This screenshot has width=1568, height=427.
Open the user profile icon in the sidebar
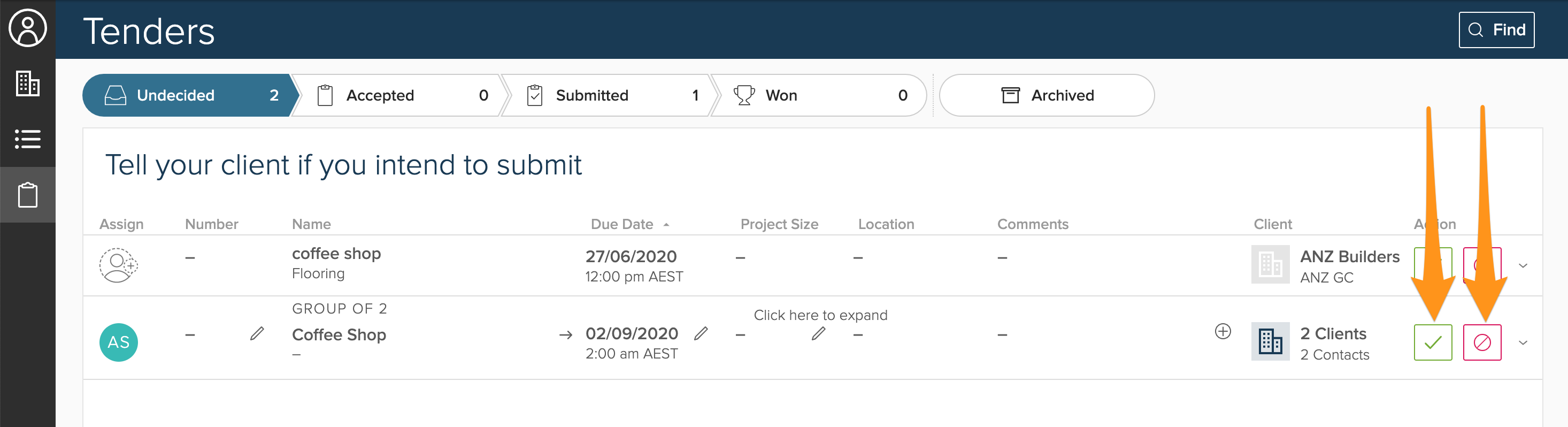coord(27,28)
